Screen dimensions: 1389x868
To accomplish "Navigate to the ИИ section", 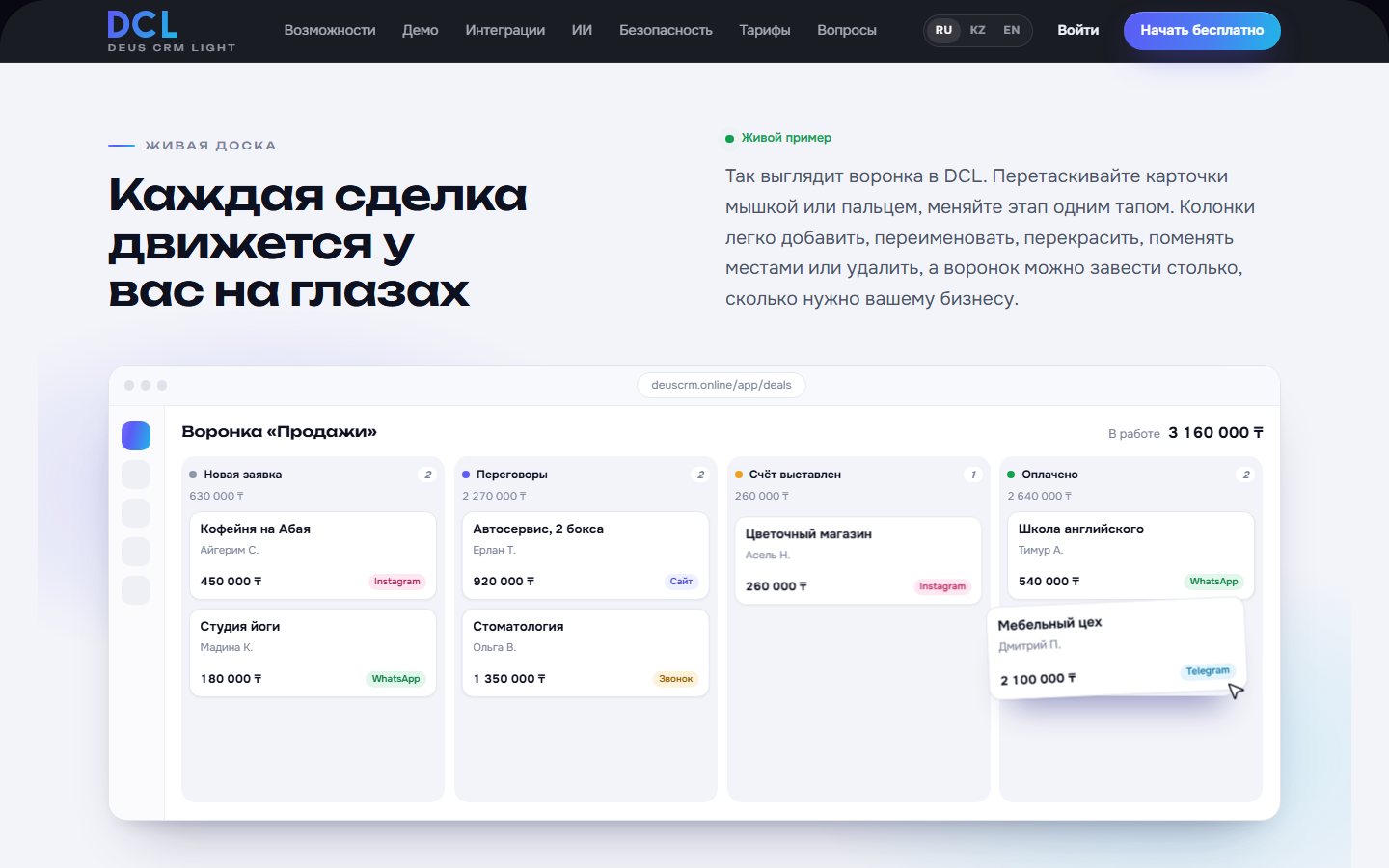I will (x=582, y=30).
